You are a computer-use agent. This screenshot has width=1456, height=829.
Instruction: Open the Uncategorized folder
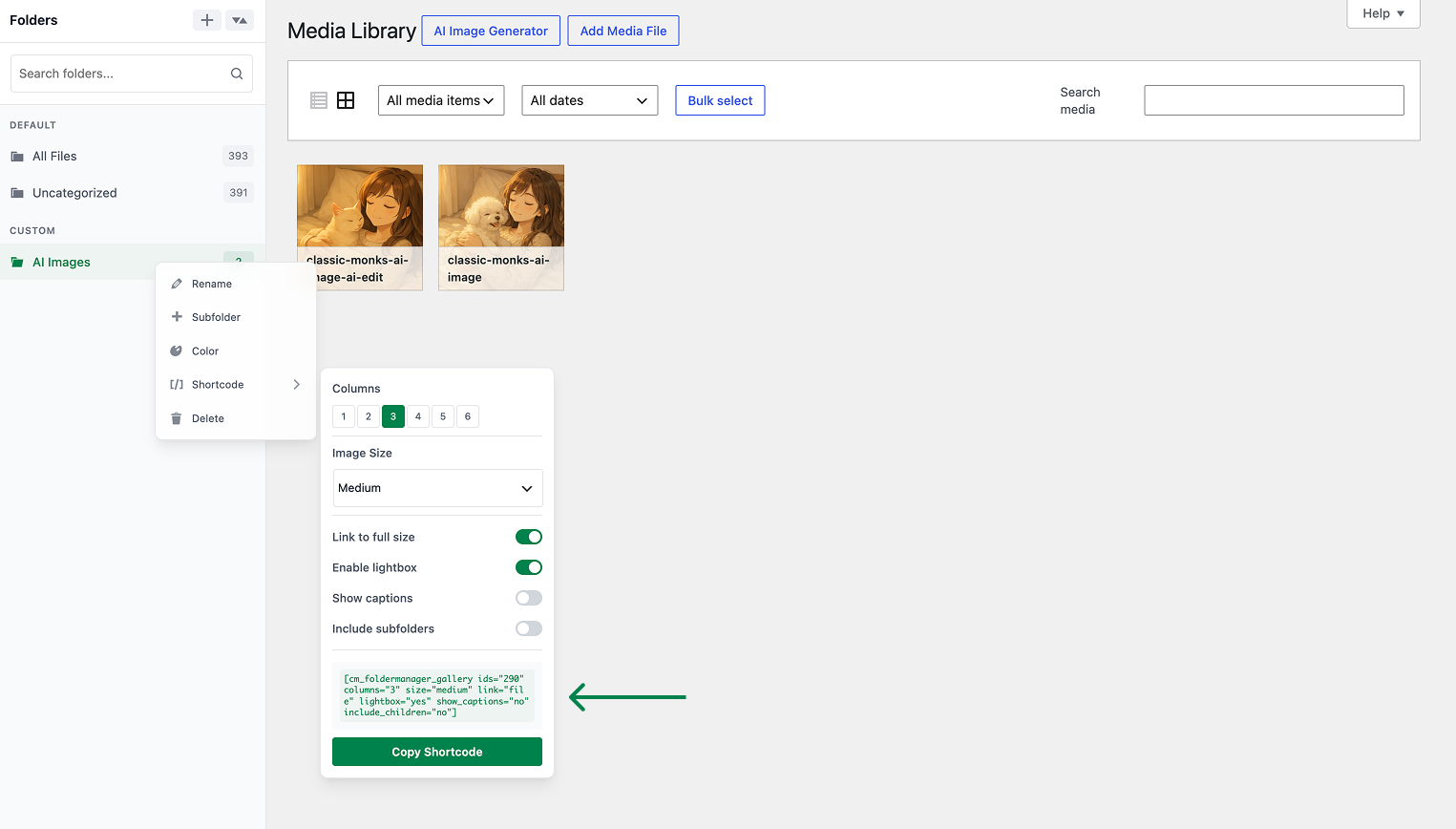(132, 193)
